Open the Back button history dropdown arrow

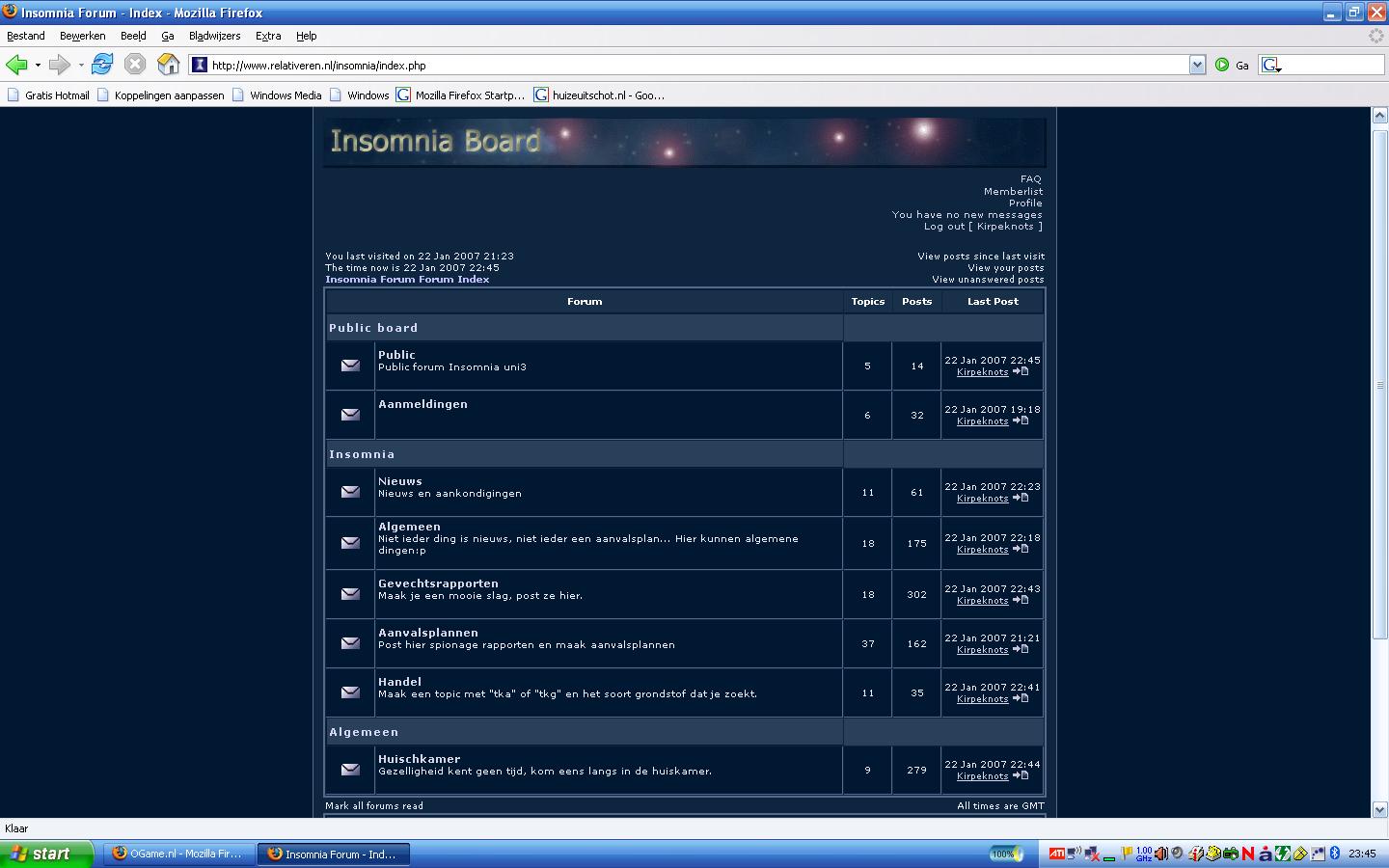(x=38, y=66)
